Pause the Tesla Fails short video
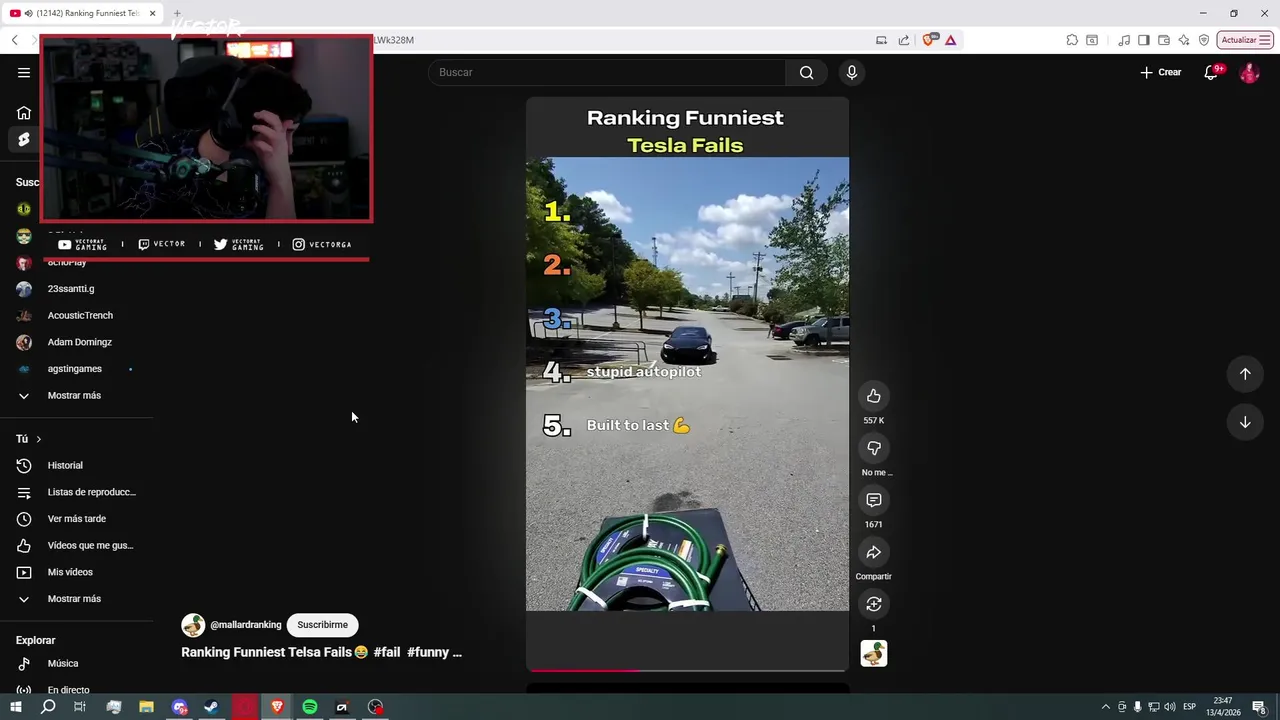Image resolution: width=1280 pixels, height=720 pixels. [x=687, y=384]
